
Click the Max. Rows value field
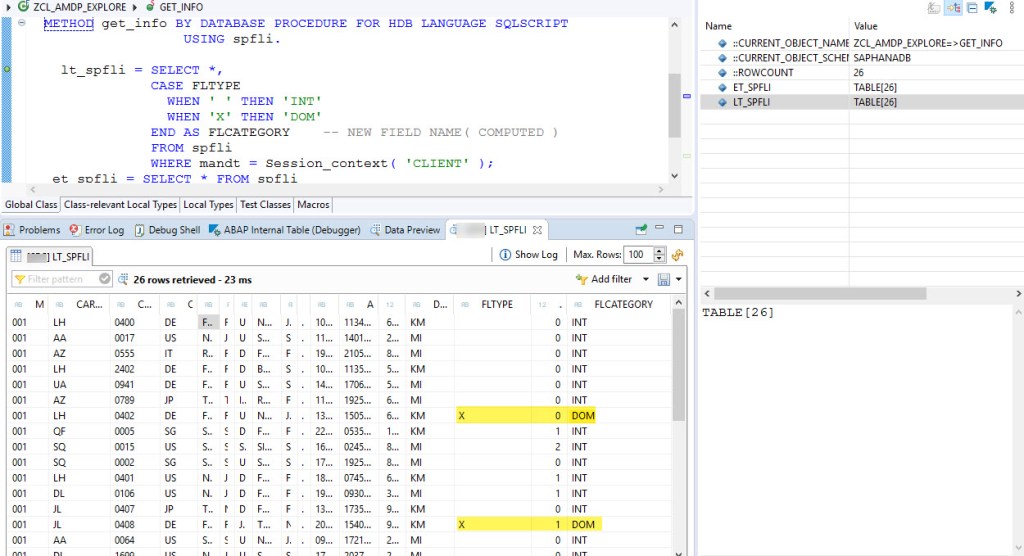point(639,255)
